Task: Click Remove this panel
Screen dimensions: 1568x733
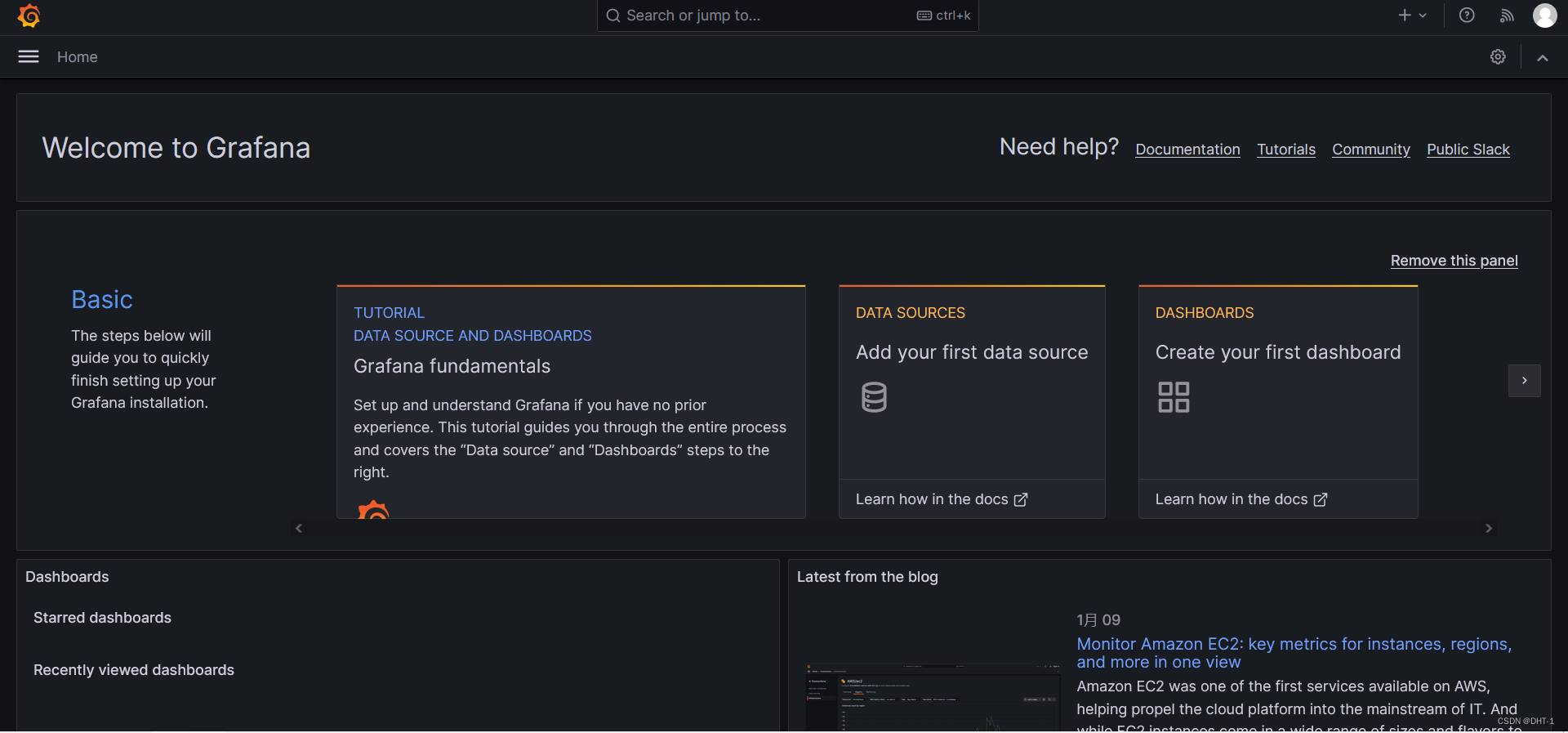Action: click(x=1454, y=261)
